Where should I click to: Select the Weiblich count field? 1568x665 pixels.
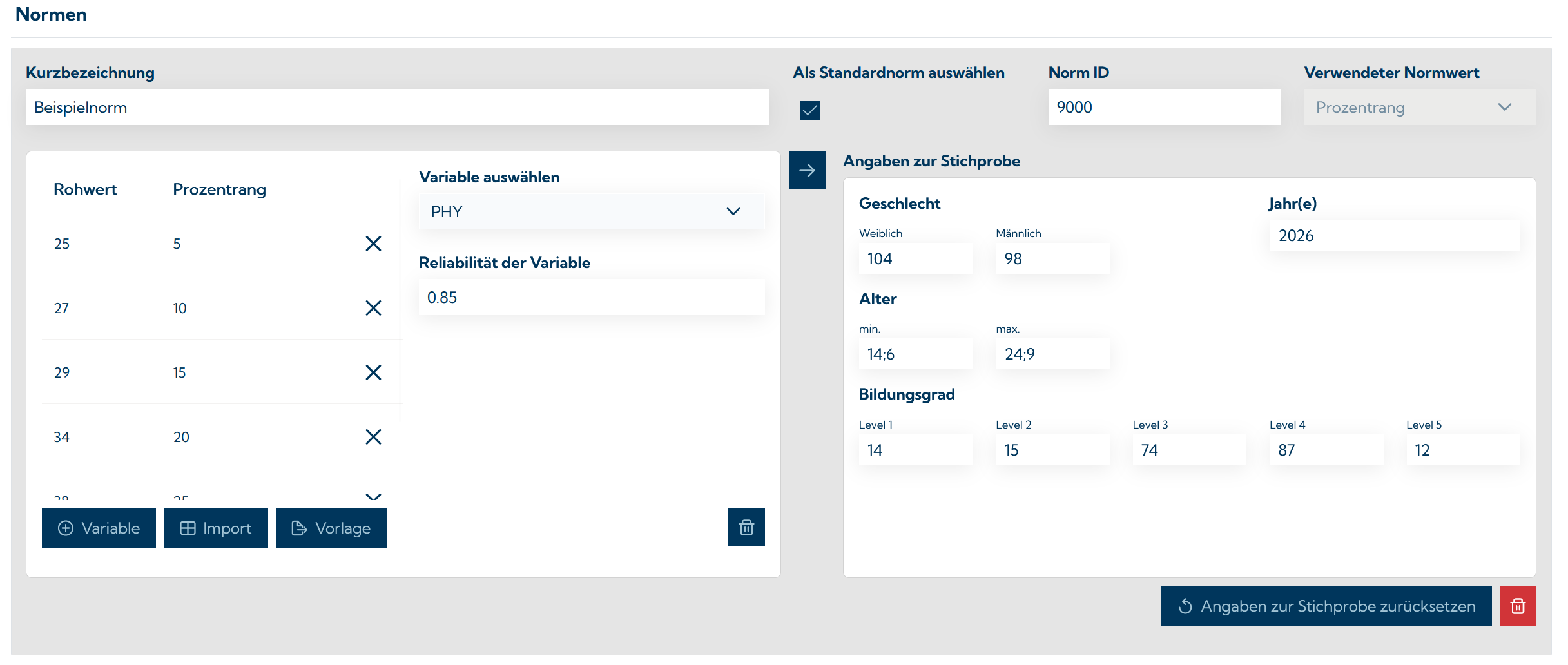(x=915, y=259)
